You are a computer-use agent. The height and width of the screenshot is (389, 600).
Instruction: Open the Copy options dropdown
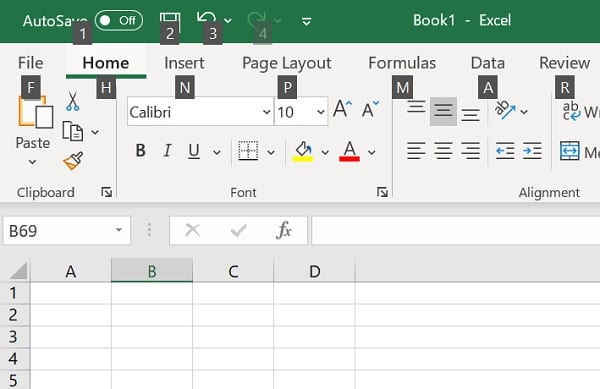(95, 132)
